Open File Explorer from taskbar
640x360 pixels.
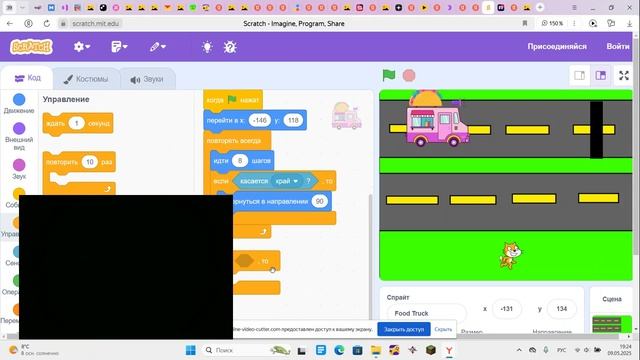click(376, 350)
